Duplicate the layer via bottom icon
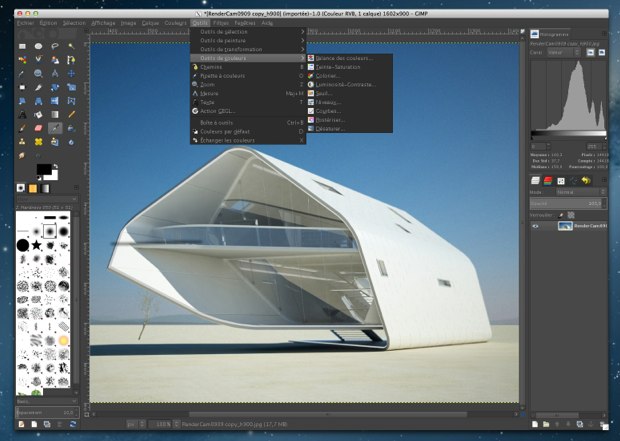The image size is (620, 441). pyautogui.click(x=579, y=424)
